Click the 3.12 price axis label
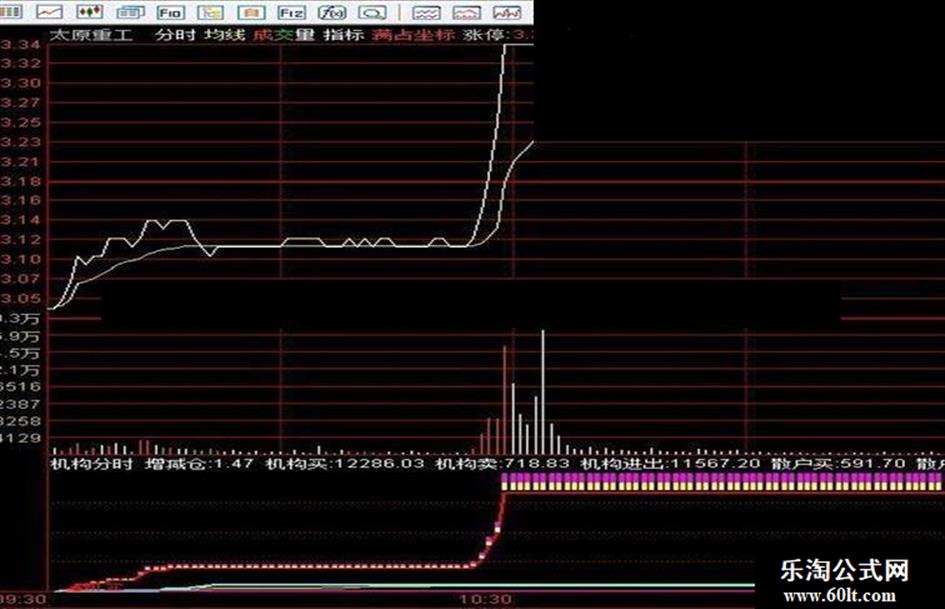This screenshot has width=945, height=609. (x=20, y=240)
